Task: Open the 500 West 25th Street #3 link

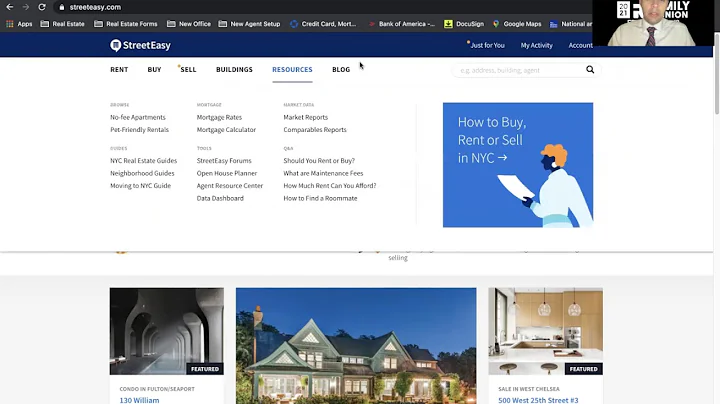Action: tap(538, 400)
